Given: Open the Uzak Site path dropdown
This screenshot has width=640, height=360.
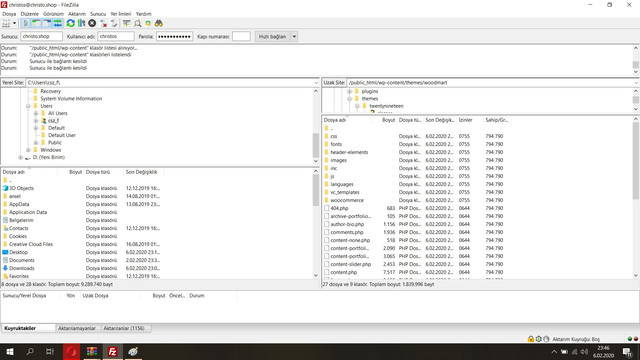Looking at the screenshot, I should pyautogui.click(x=636, y=82).
